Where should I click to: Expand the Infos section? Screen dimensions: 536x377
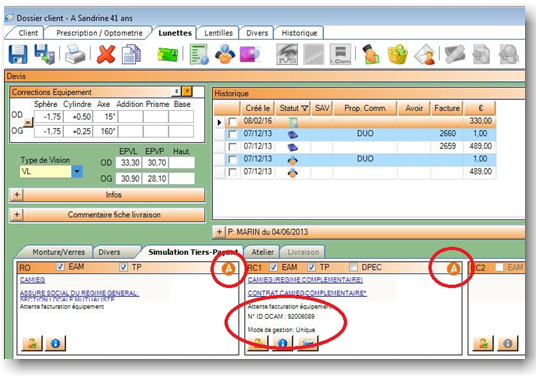point(16,195)
